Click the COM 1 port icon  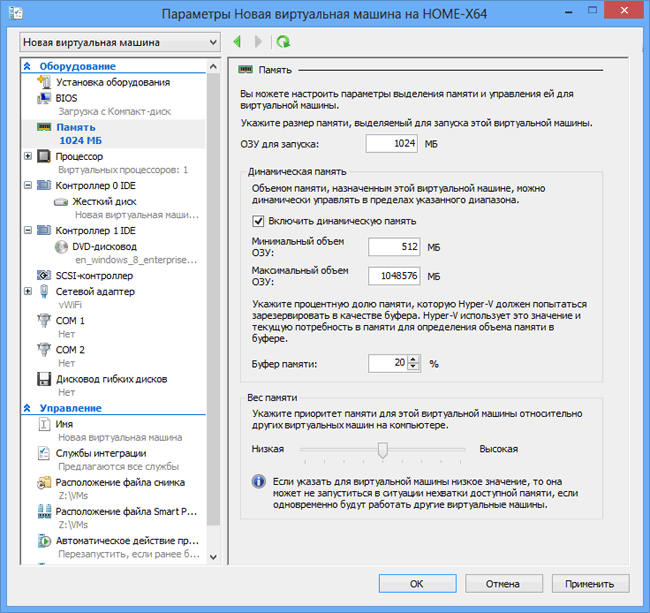coord(44,320)
